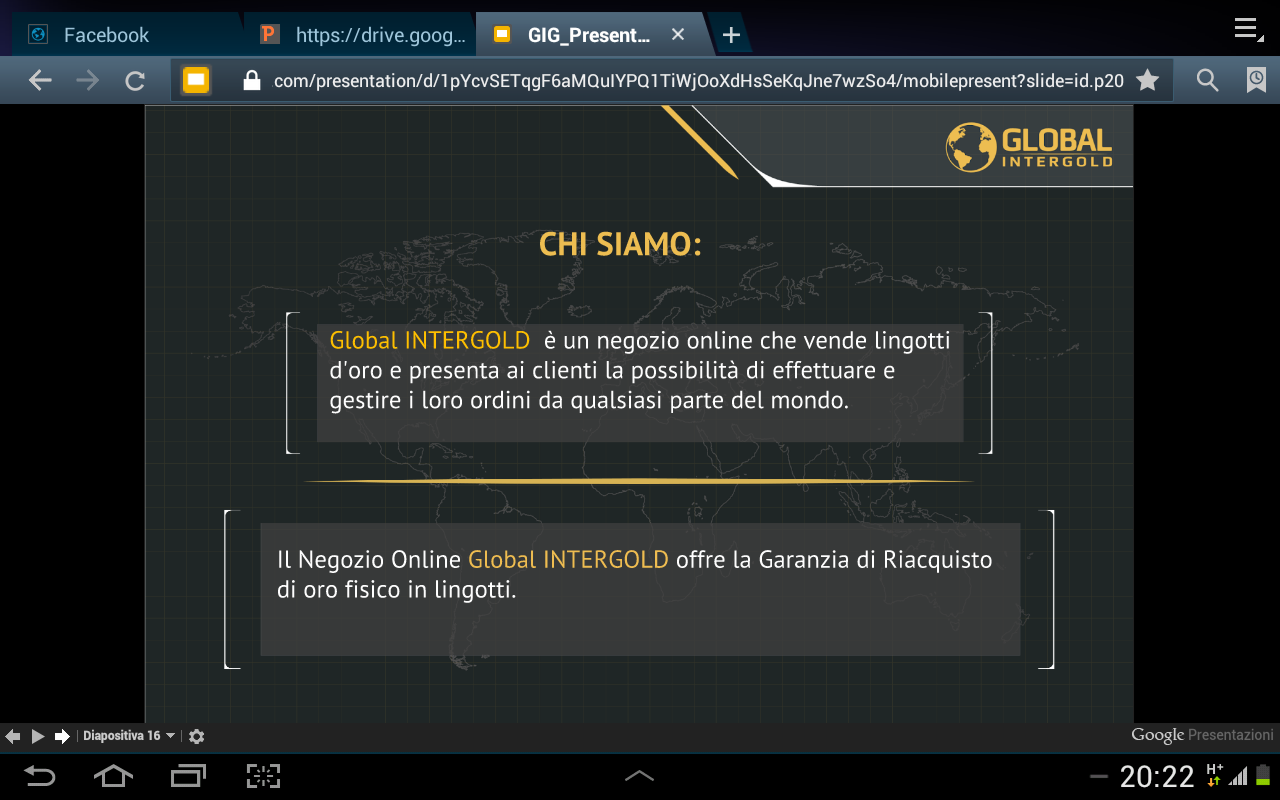Close the GIG_Present tab

[678, 35]
